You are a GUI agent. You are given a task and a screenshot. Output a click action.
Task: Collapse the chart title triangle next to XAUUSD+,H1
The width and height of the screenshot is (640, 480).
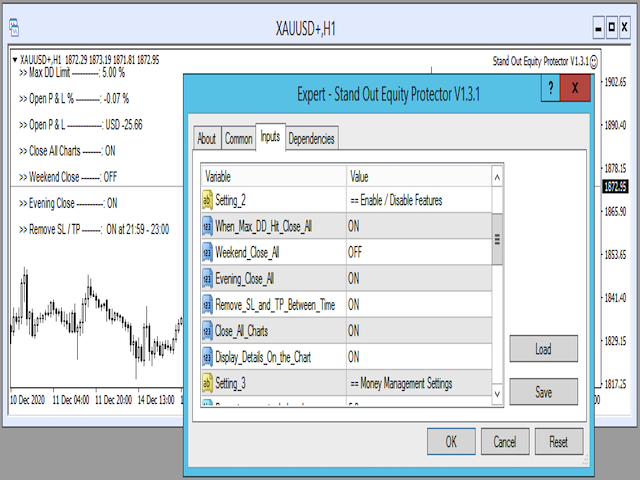click(x=15, y=60)
